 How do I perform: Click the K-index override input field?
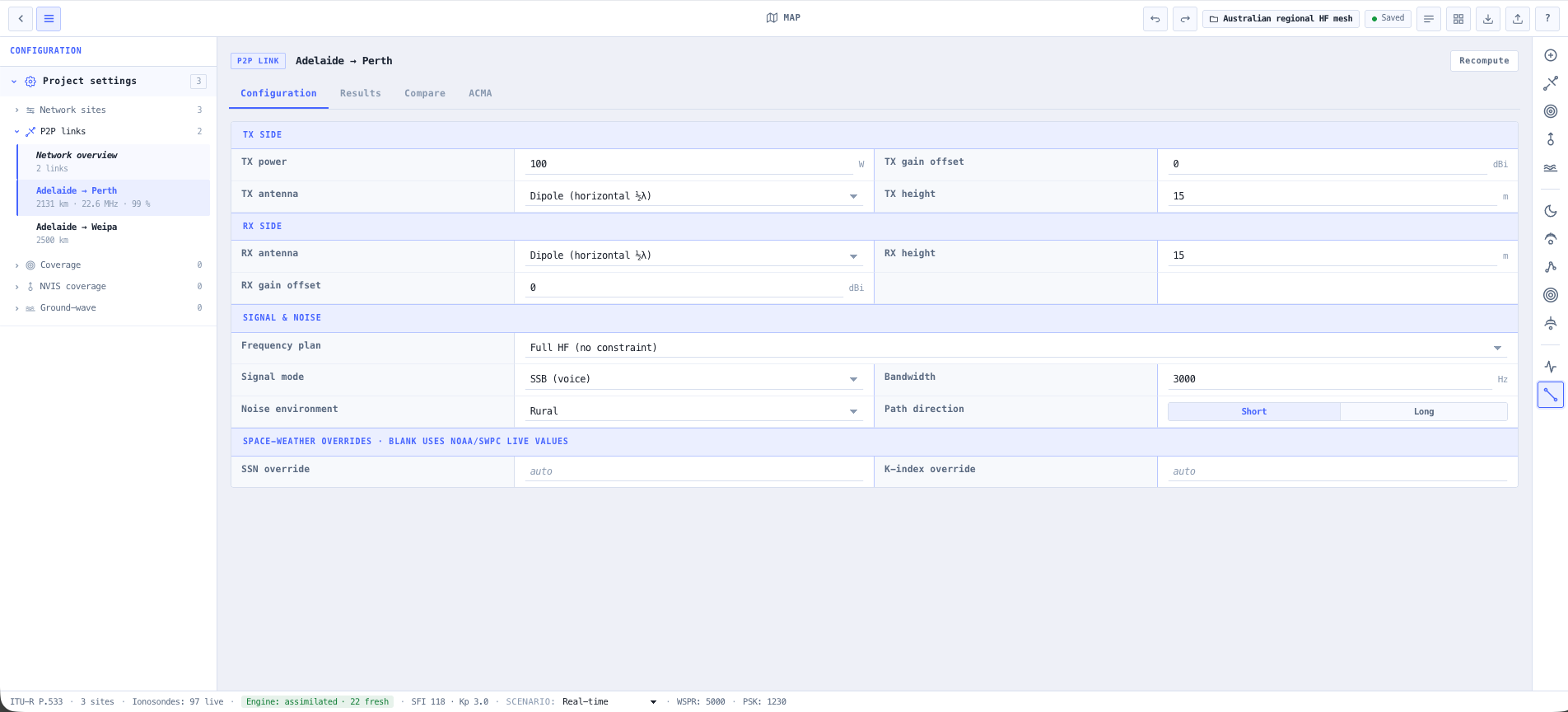point(1337,471)
